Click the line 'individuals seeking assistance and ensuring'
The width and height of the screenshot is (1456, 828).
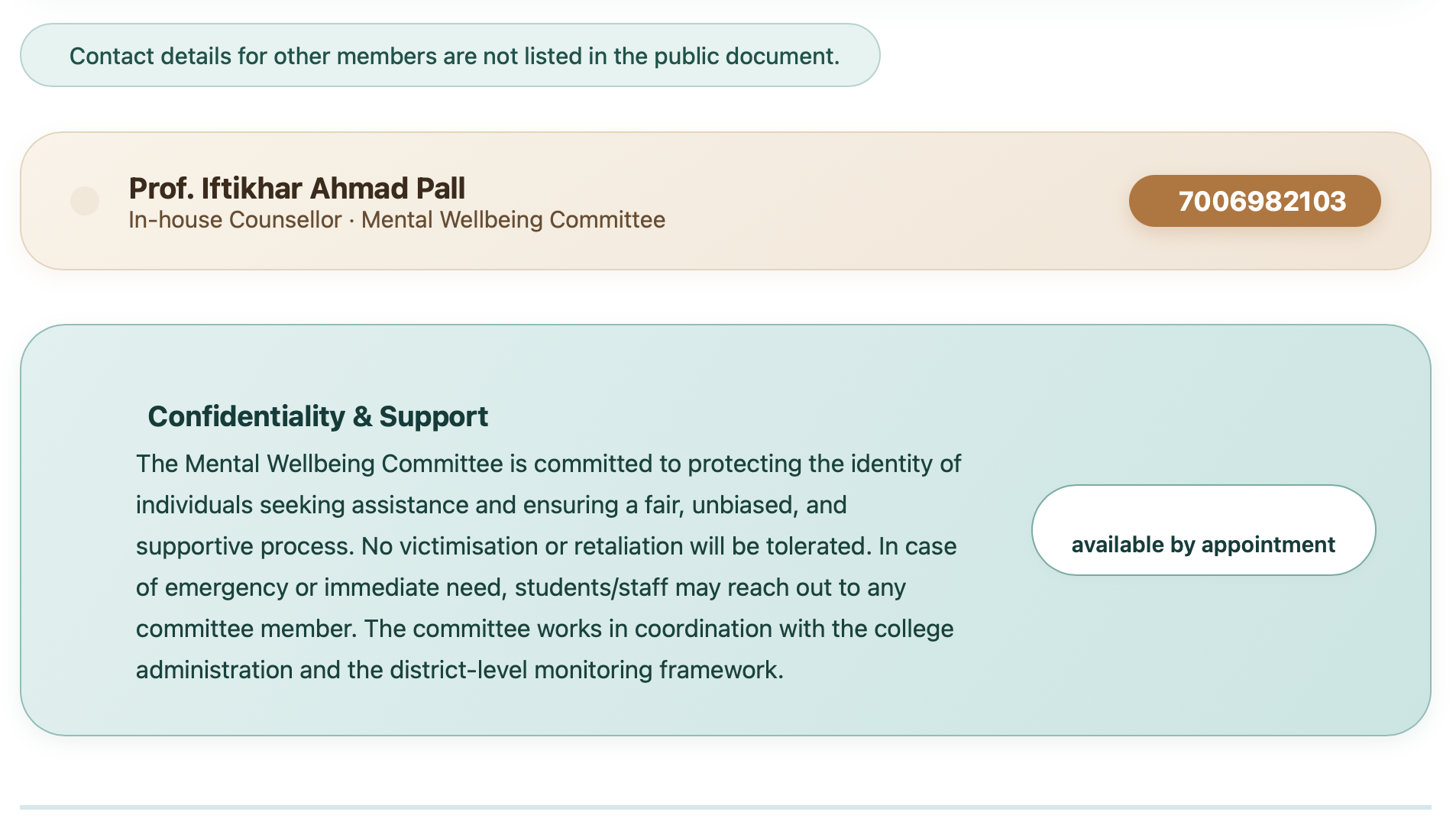click(x=491, y=505)
